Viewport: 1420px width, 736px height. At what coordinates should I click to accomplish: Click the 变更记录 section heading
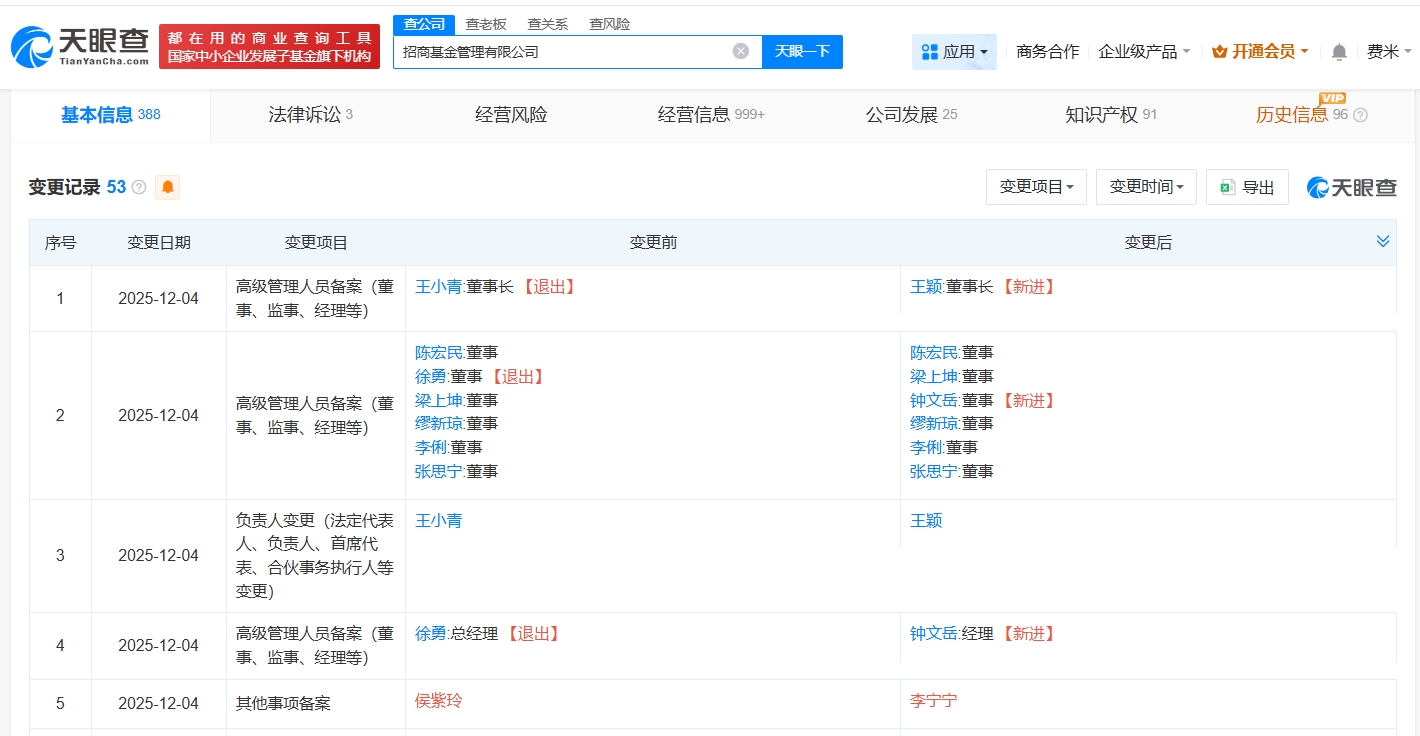tap(64, 187)
